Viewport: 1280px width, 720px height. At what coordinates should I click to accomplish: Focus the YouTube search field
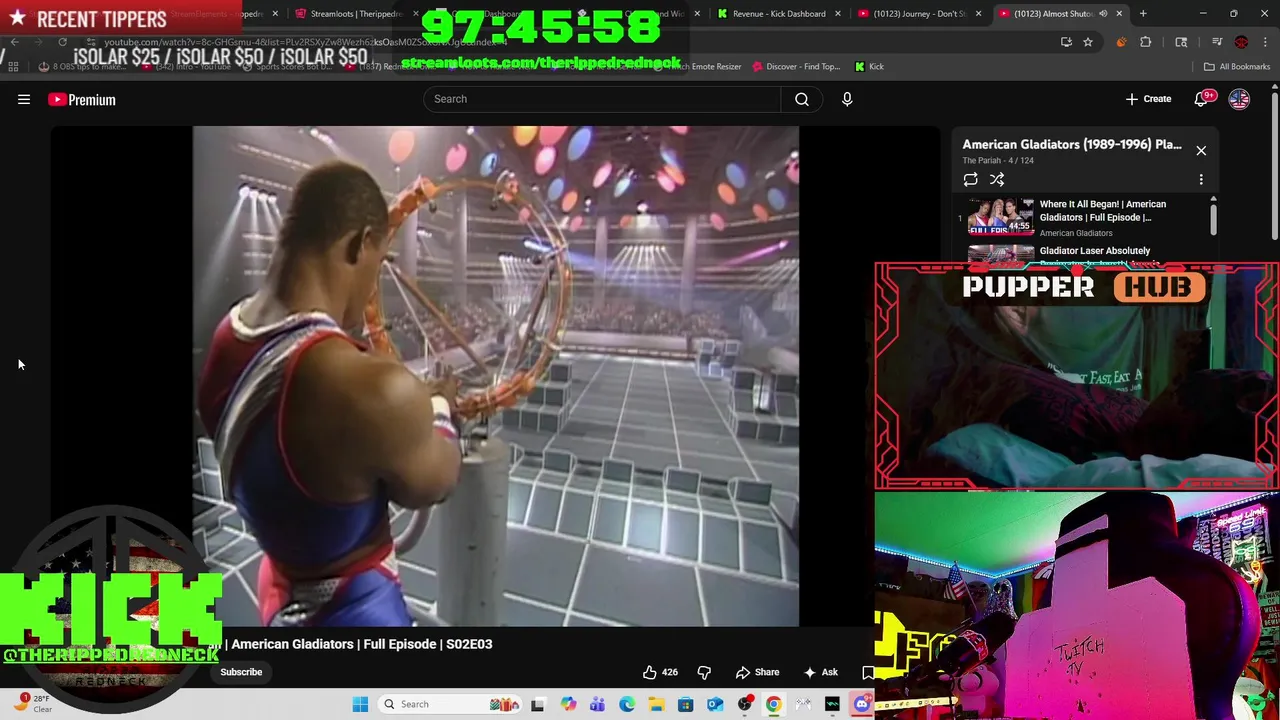603,99
